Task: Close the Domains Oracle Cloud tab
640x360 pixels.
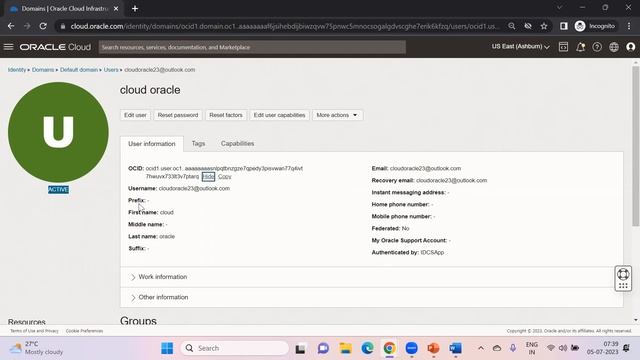Action: click(x=116, y=8)
